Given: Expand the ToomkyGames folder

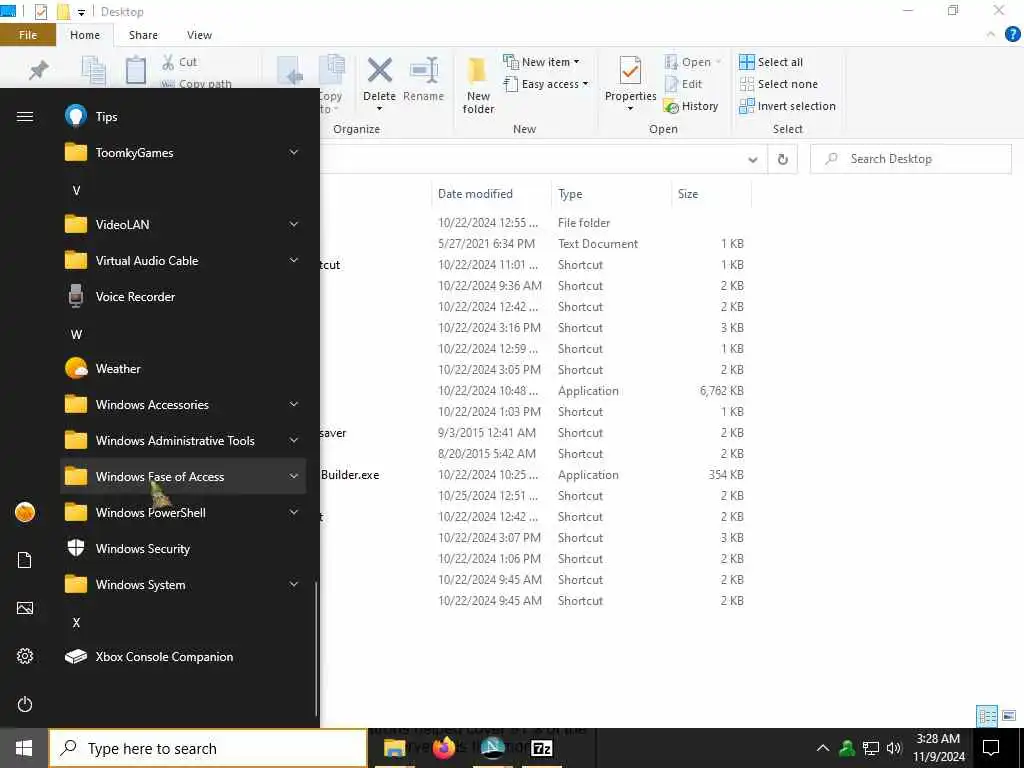Looking at the screenshot, I should click(x=294, y=153).
